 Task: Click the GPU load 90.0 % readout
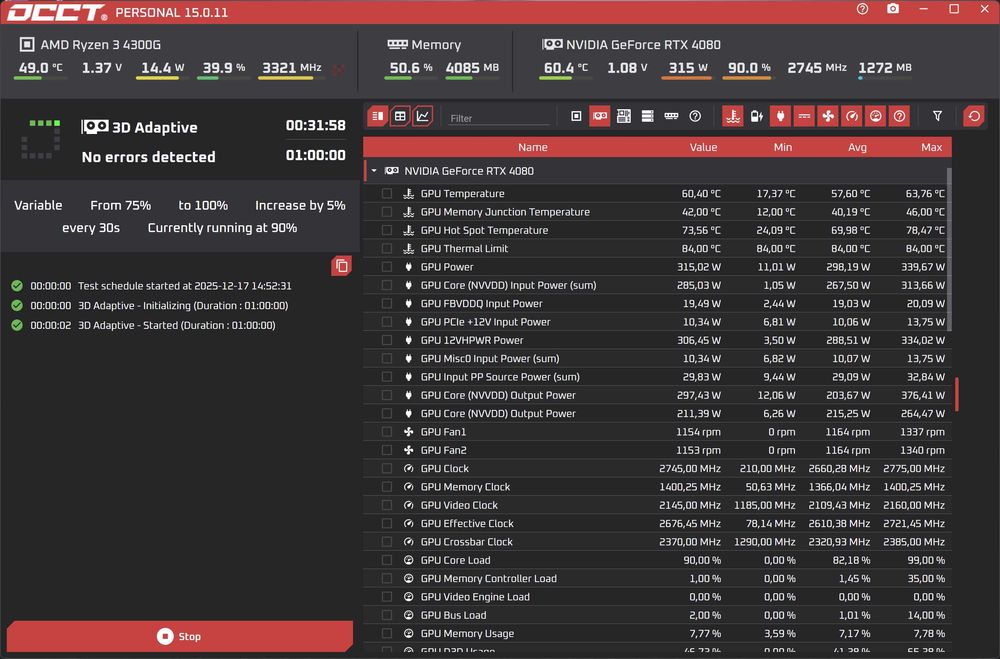point(749,68)
